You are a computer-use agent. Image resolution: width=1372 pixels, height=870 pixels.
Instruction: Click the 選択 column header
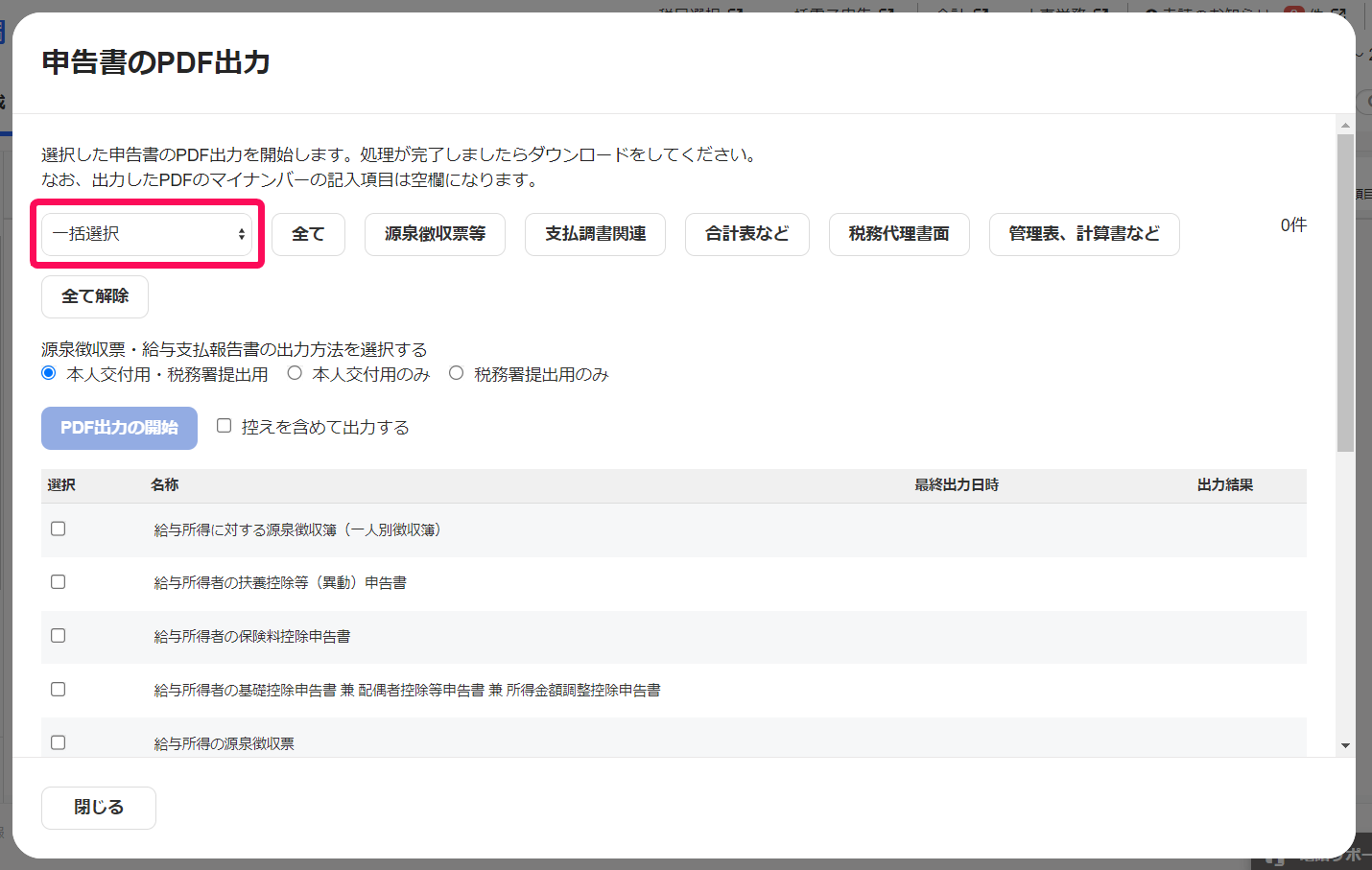(61, 485)
